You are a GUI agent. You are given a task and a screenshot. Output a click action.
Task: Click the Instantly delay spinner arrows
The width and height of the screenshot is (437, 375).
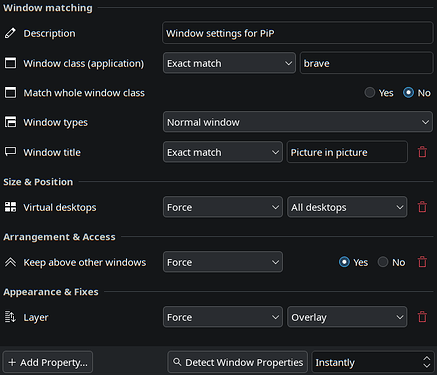[426, 362]
